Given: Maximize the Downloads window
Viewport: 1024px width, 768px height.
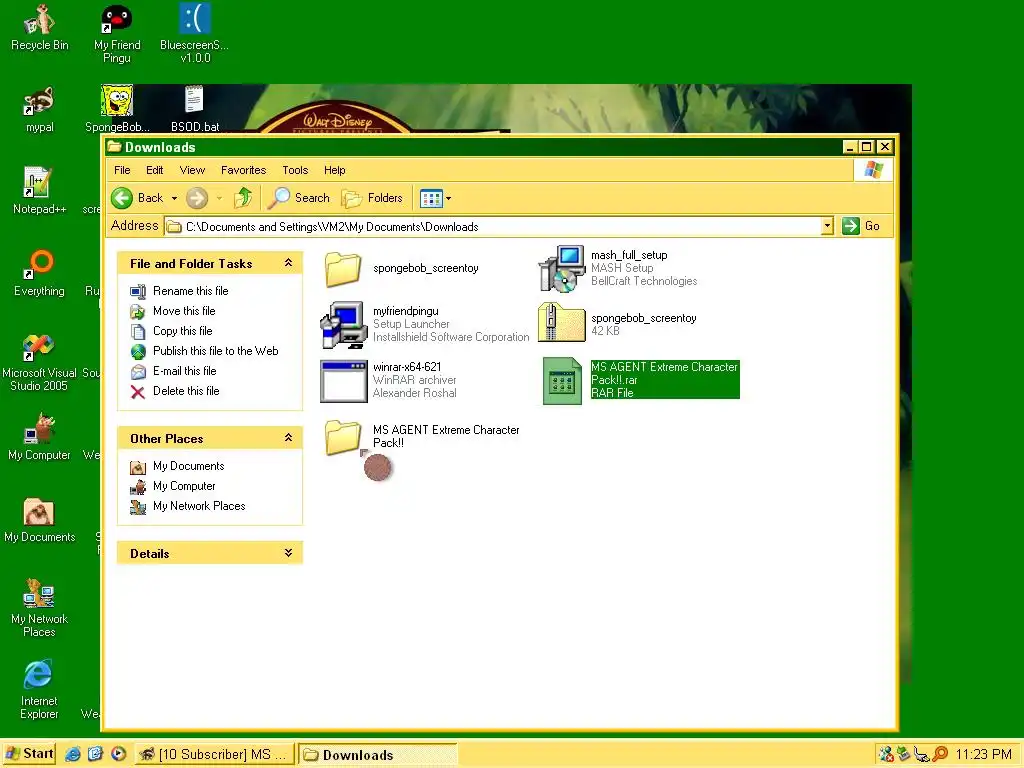Looking at the screenshot, I should point(867,147).
